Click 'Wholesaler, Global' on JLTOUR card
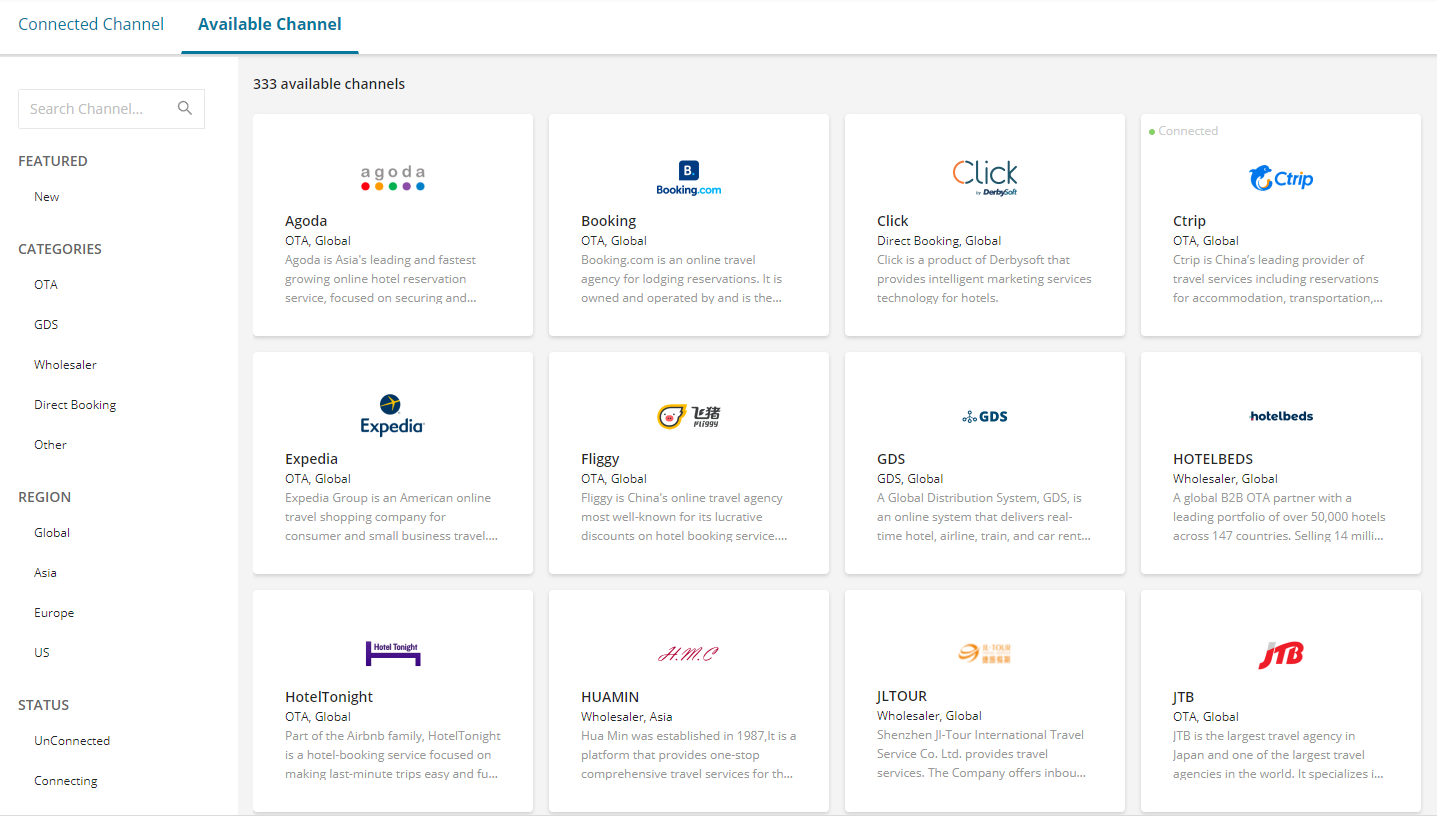Screen dimensions: 1437x818 coord(929,716)
